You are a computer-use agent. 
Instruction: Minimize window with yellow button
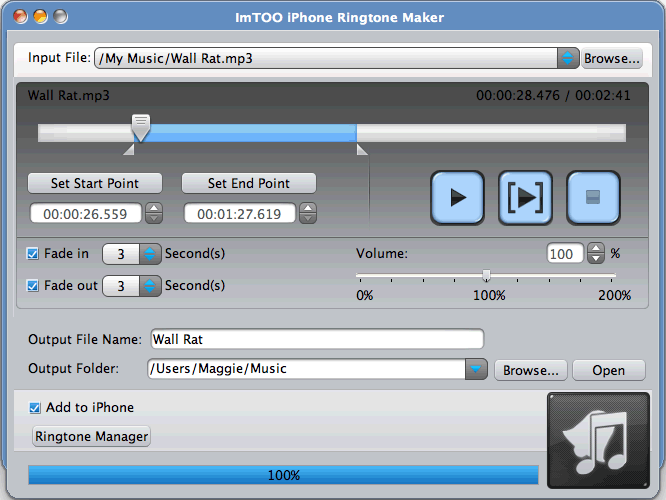coord(40,17)
